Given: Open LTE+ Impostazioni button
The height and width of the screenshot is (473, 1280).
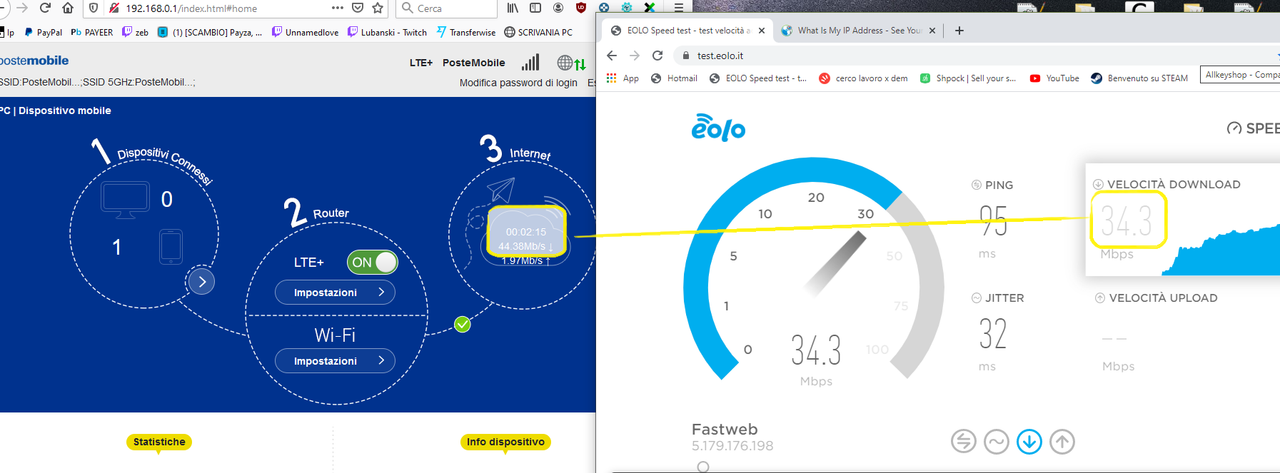Looking at the screenshot, I should coord(335,293).
